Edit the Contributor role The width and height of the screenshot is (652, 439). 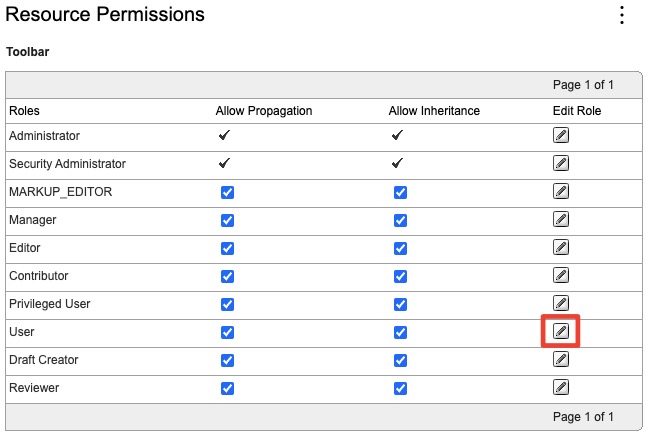pos(561,275)
